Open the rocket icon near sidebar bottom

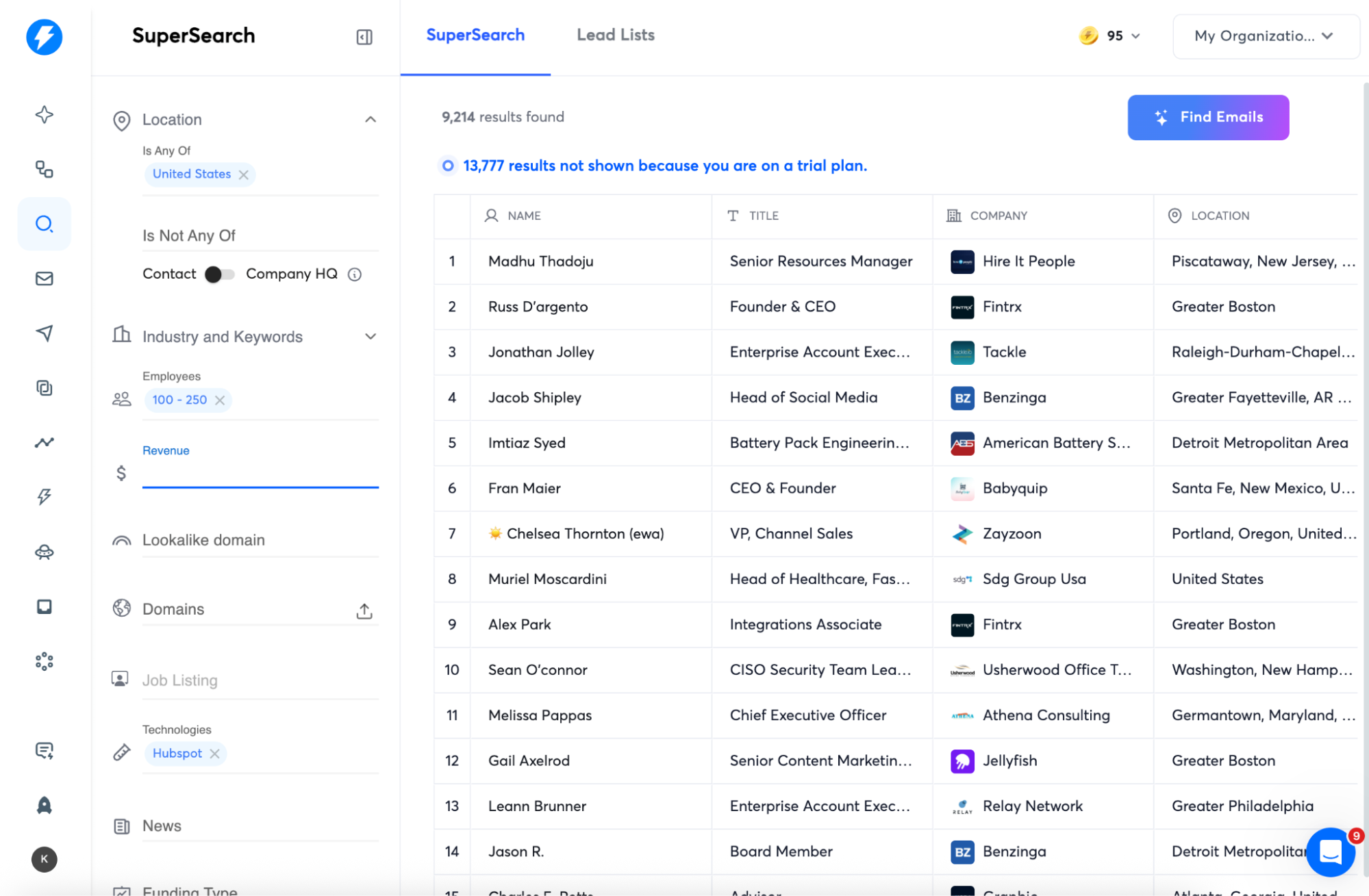tap(44, 806)
